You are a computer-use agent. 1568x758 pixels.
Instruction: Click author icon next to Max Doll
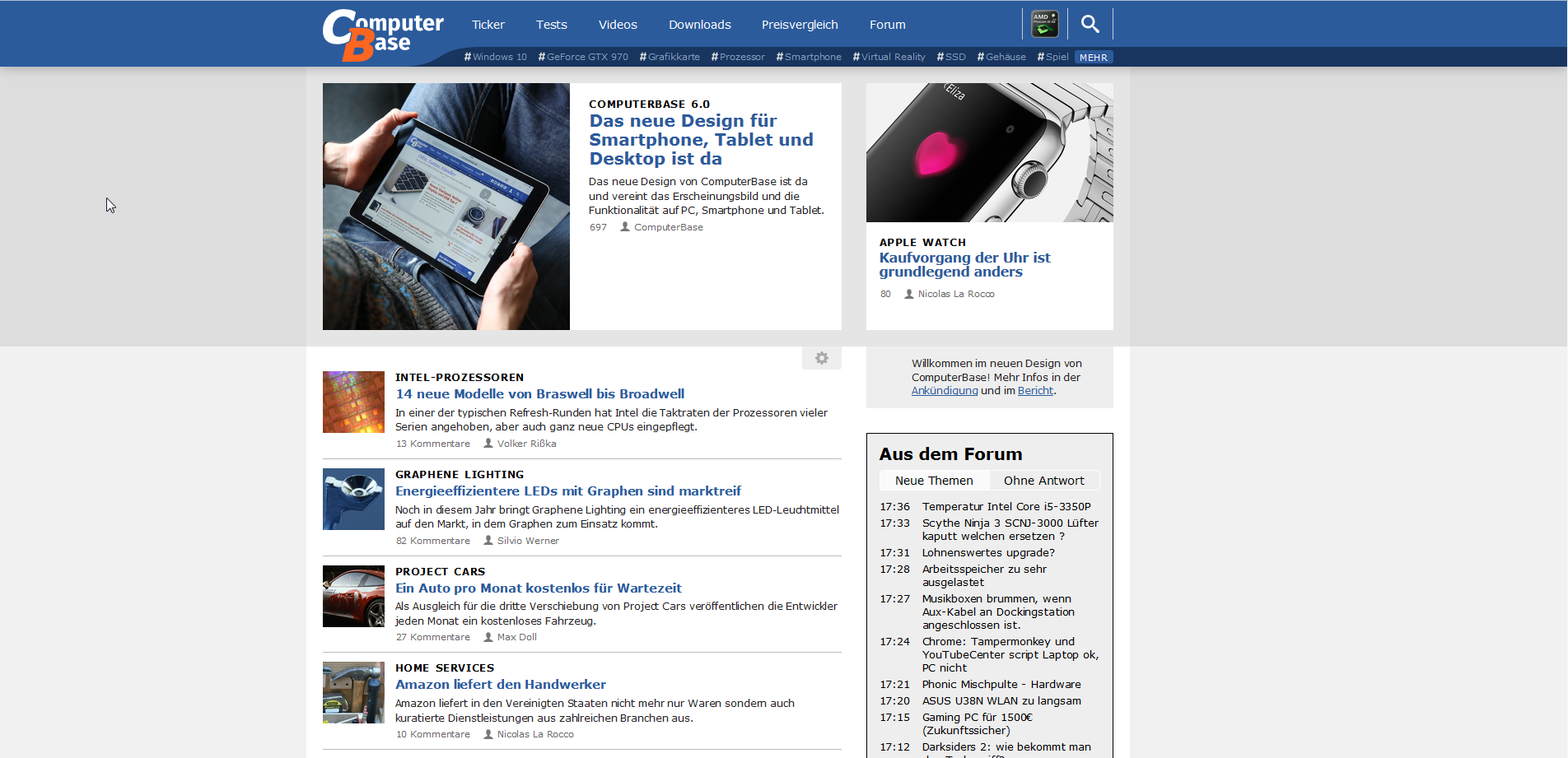point(488,636)
